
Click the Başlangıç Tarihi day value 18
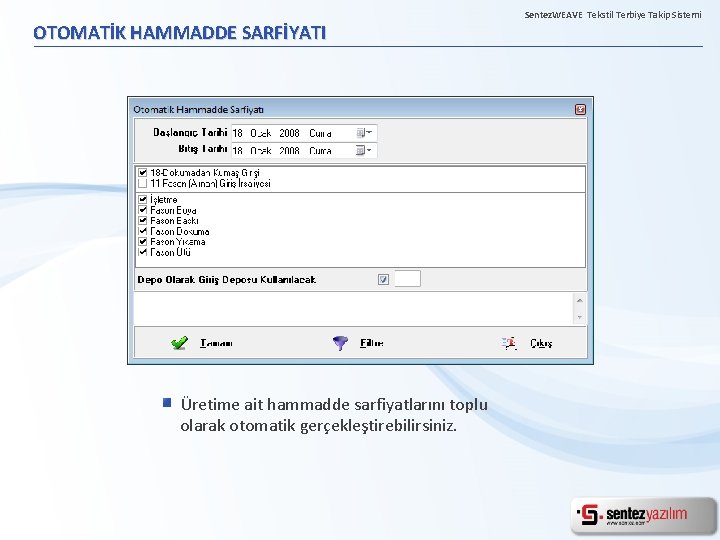tap(237, 133)
